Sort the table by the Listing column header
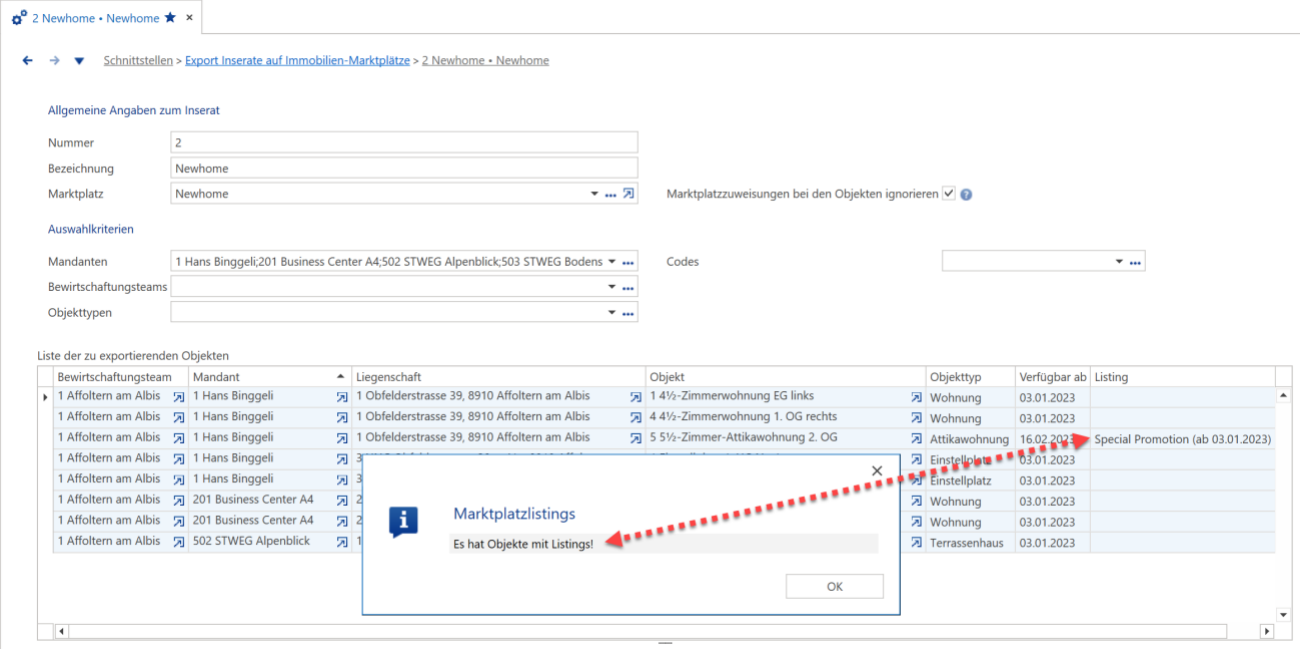Image resolution: width=1300 pixels, height=649 pixels. pos(1183,377)
